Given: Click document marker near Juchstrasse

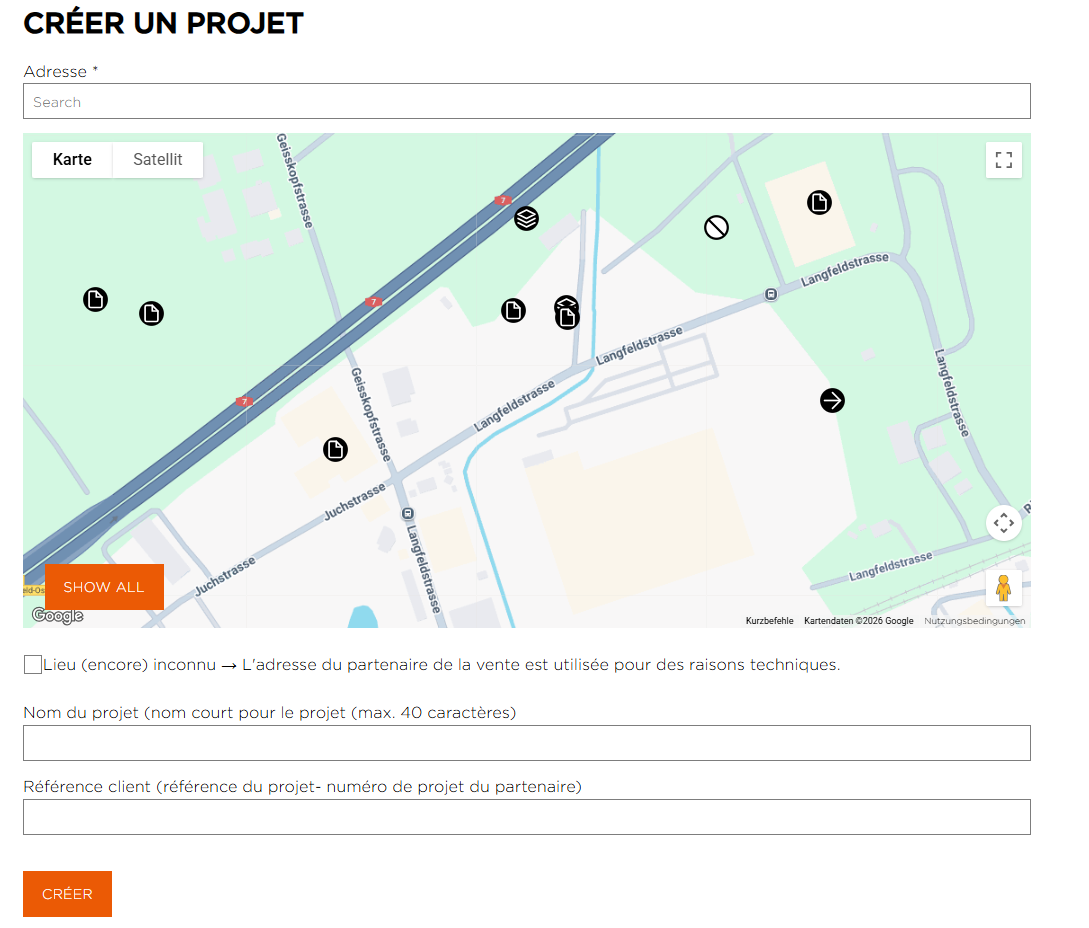Looking at the screenshot, I should (x=336, y=450).
